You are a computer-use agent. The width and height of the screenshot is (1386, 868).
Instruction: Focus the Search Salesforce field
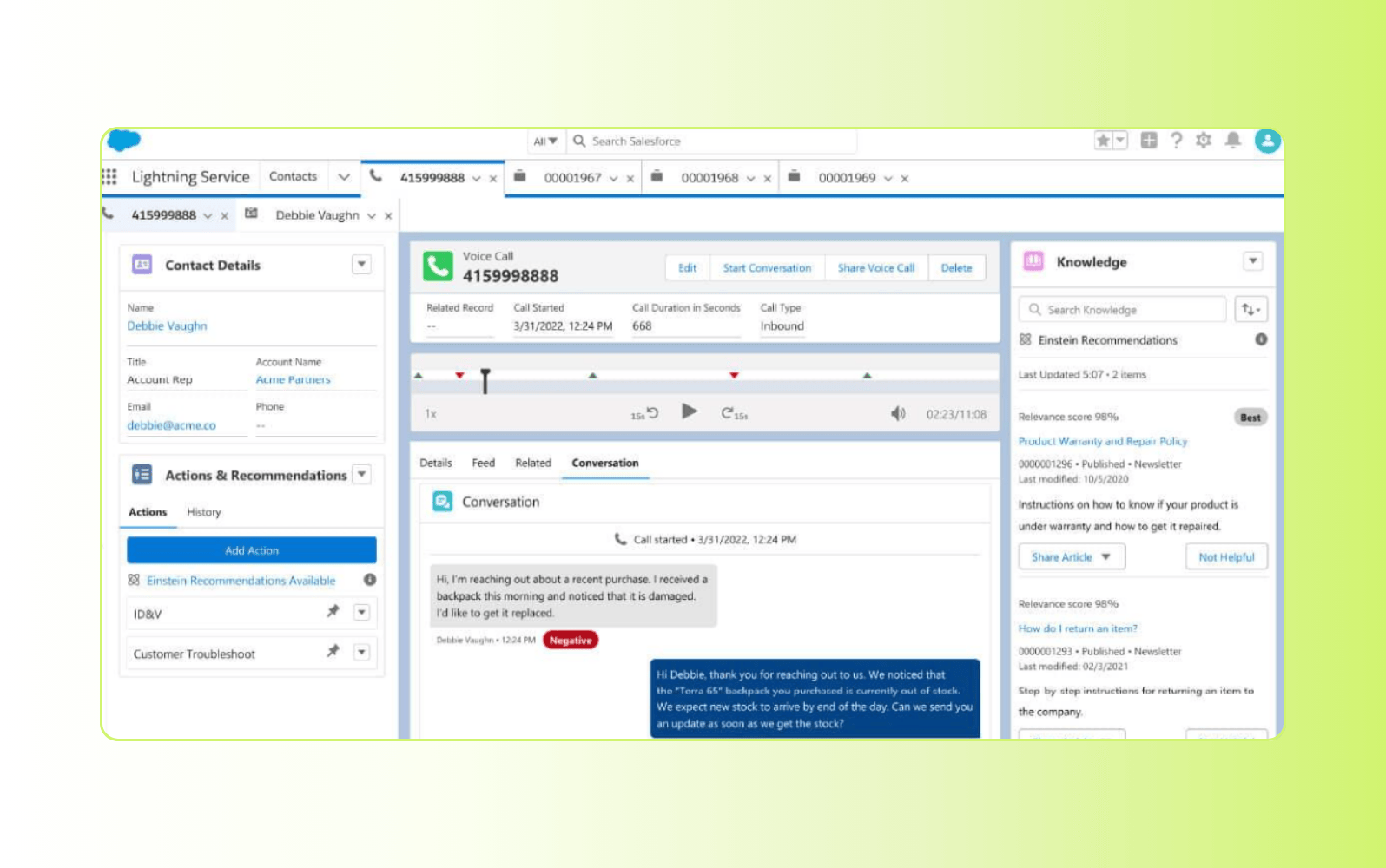[711, 141]
